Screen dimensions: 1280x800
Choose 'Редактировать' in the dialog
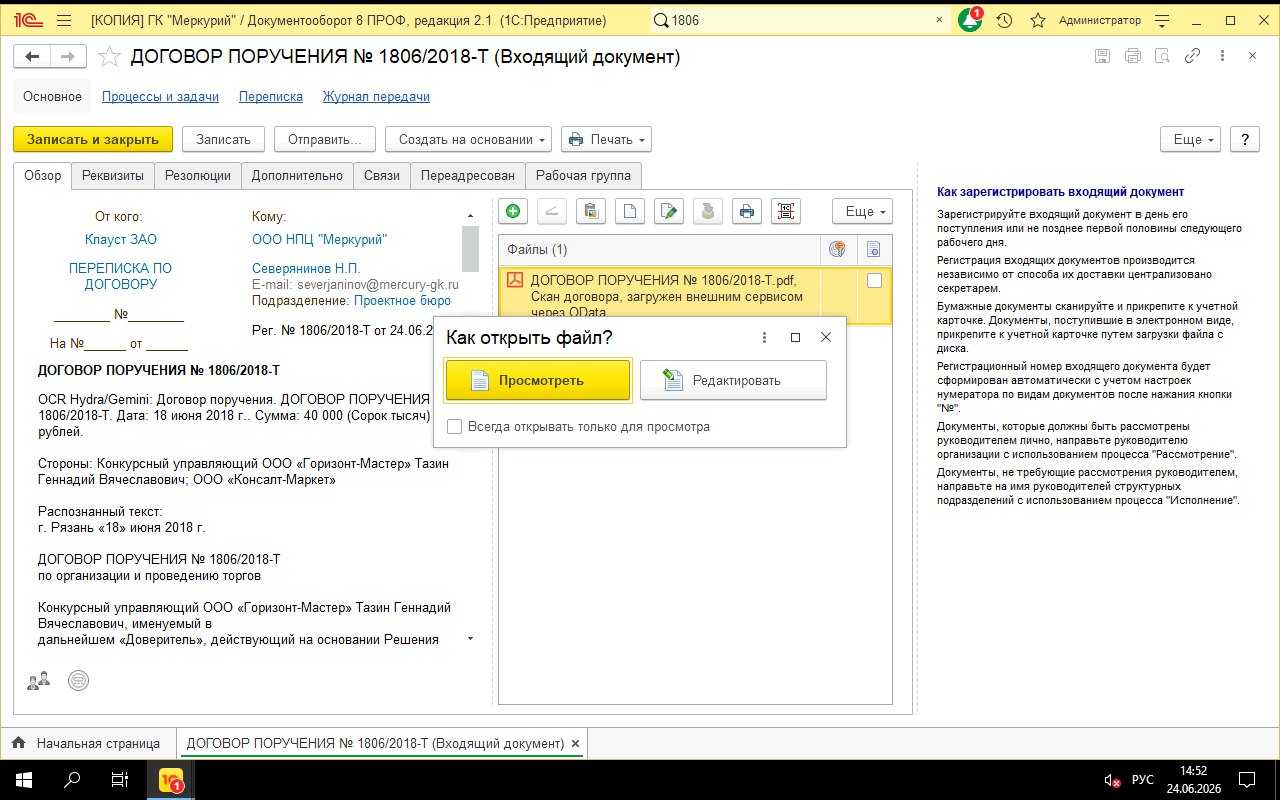tap(733, 380)
